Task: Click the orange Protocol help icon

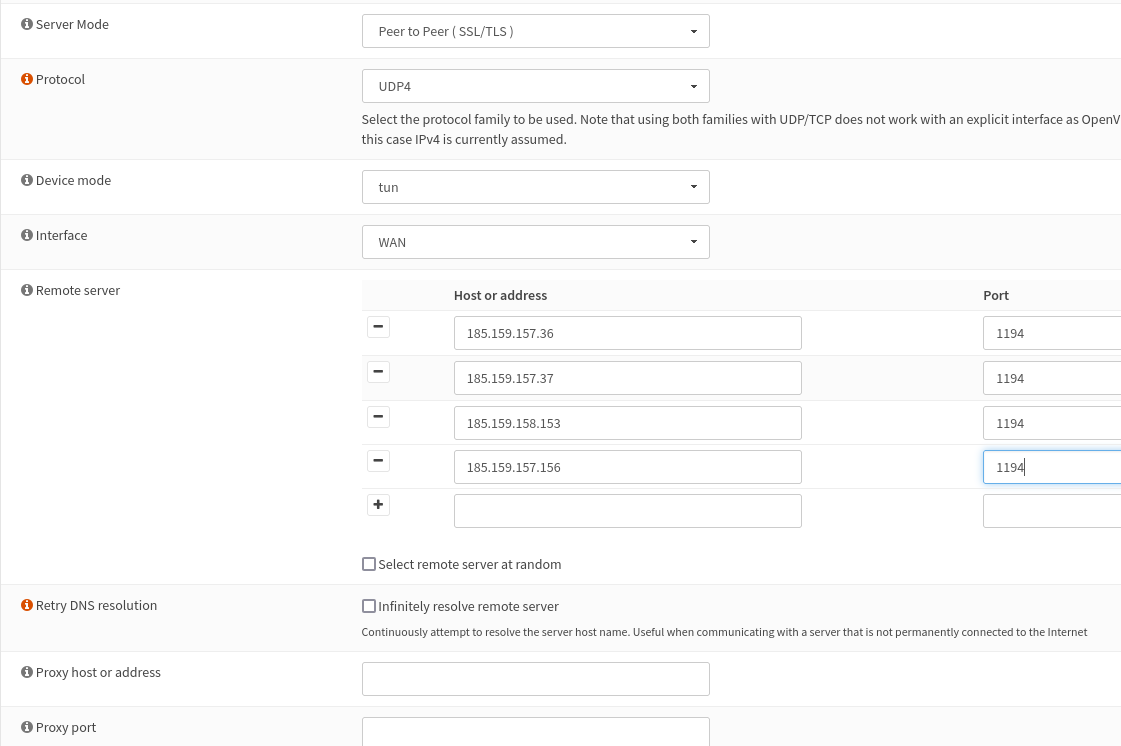Action: coord(27,79)
